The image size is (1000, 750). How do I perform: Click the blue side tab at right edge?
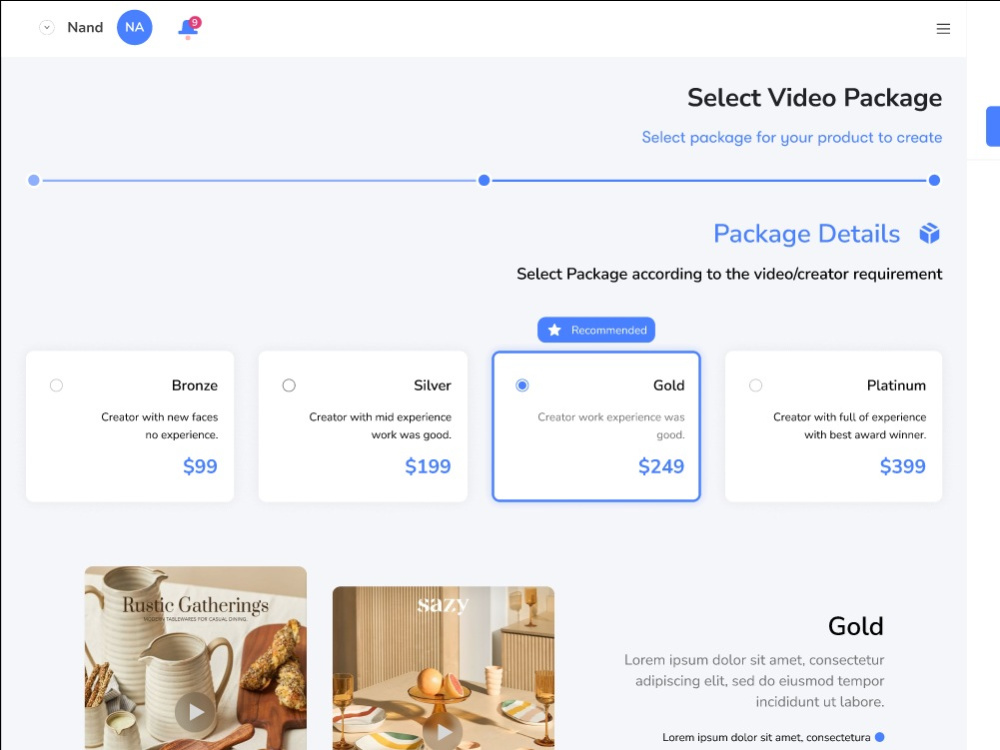[x=993, y=126]
